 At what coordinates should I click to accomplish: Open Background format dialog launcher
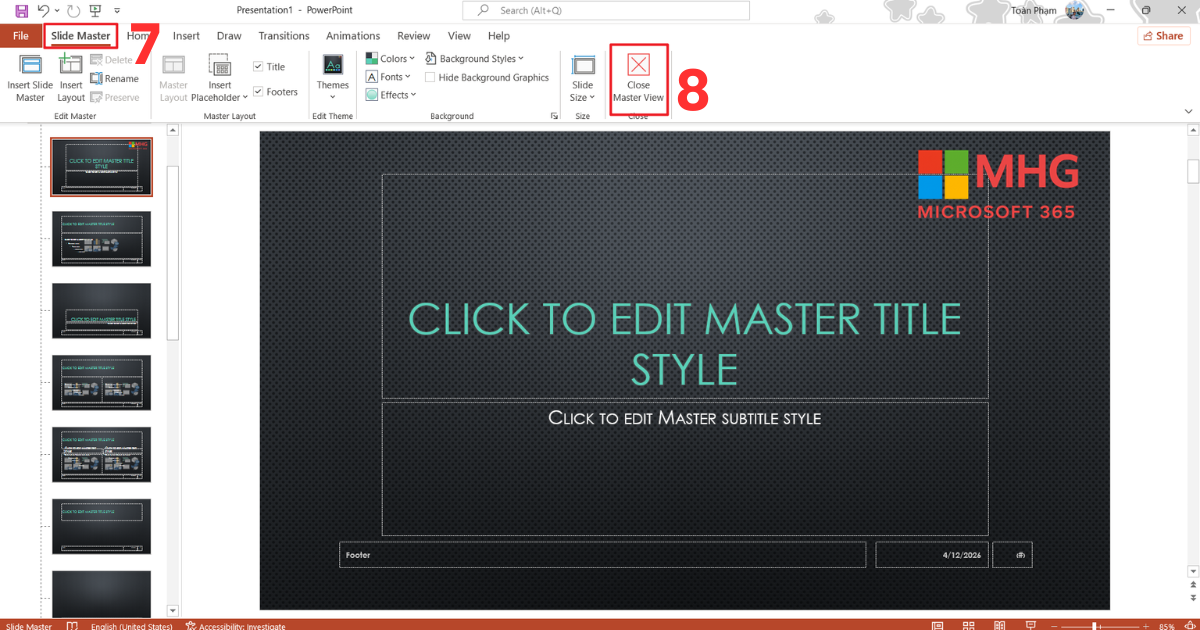coord(554,116)
